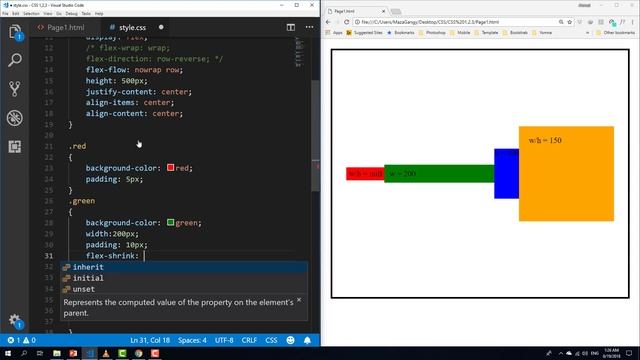Open the Debug view in activity bar
Viewport: 640px width, 360px height.
coord(15,118)
